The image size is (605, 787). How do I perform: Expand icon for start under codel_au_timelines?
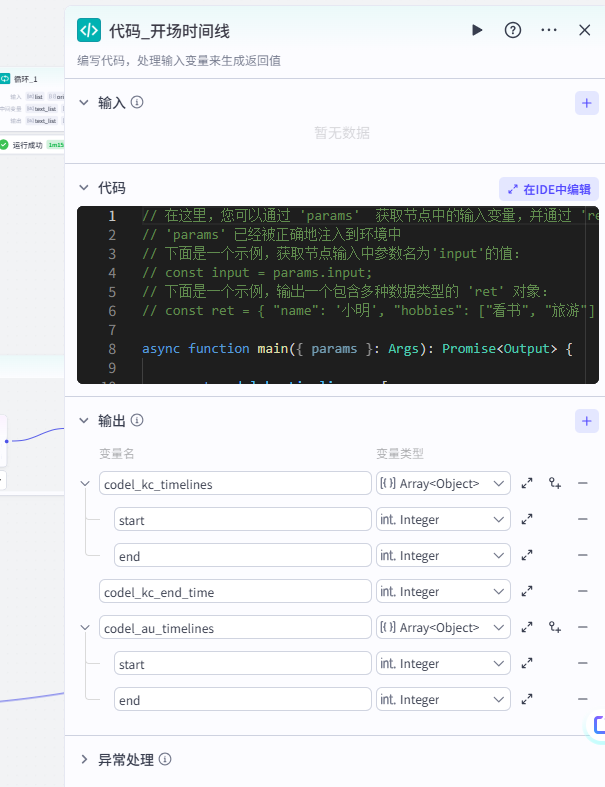(x=527, y=664)
